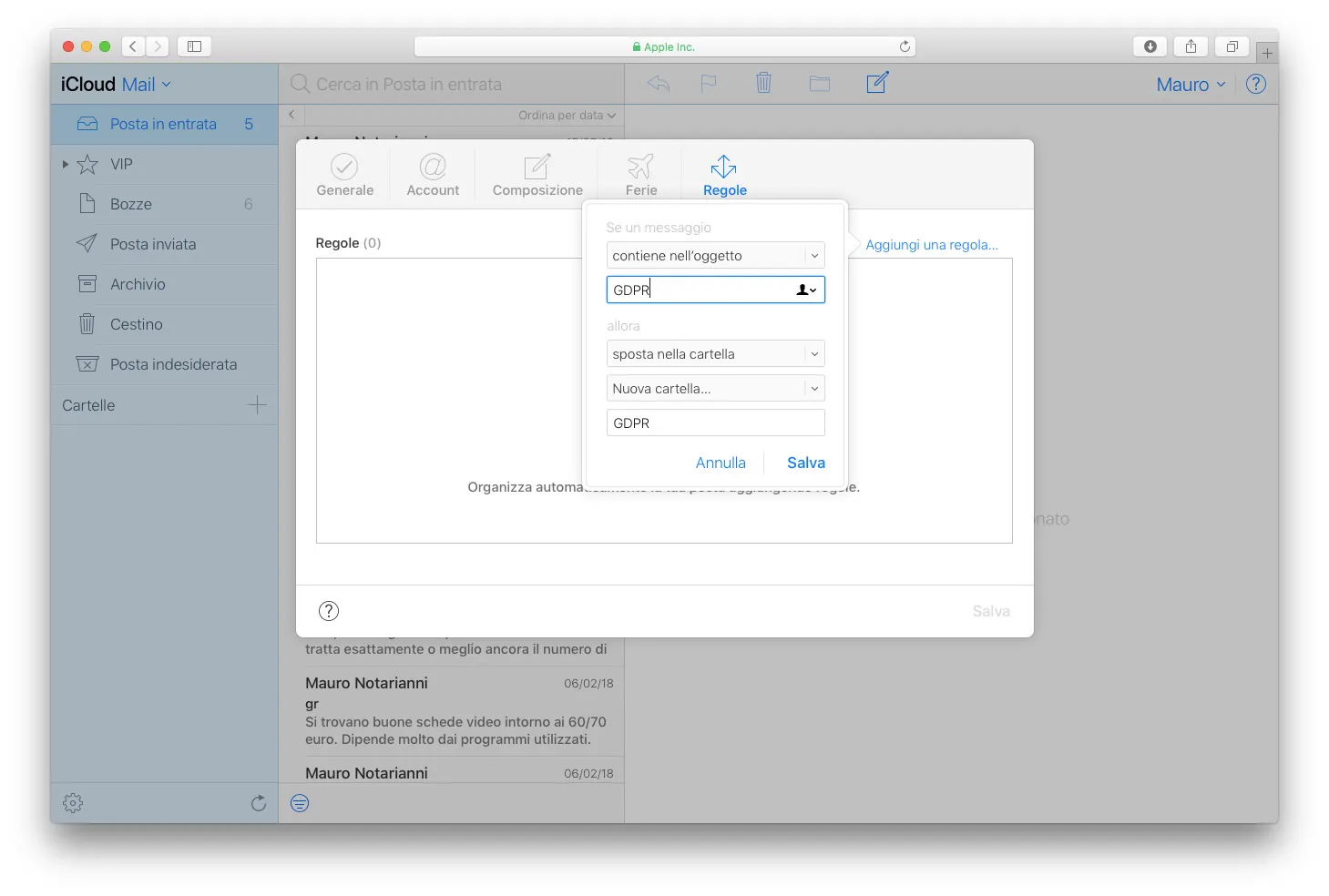The height and width of the screenshot is (896, 1329).
Task: Flag the message using the flag icon
Action: (709, 83)
